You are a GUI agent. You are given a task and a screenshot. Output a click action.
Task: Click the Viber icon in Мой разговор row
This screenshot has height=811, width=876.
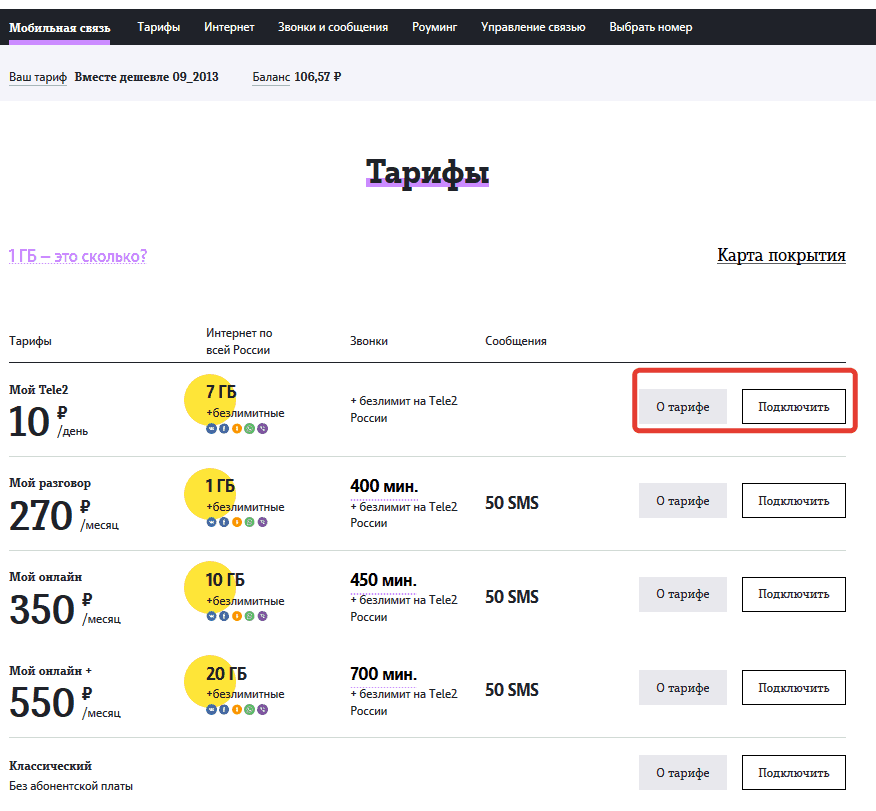(x=262, y=522)
